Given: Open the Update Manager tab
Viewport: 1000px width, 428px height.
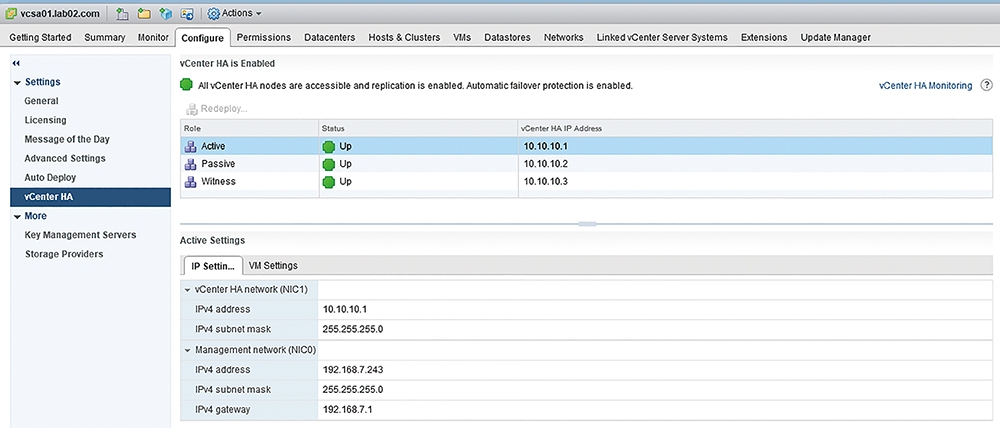Looking at the screenshot, I should tap(835, 38).
